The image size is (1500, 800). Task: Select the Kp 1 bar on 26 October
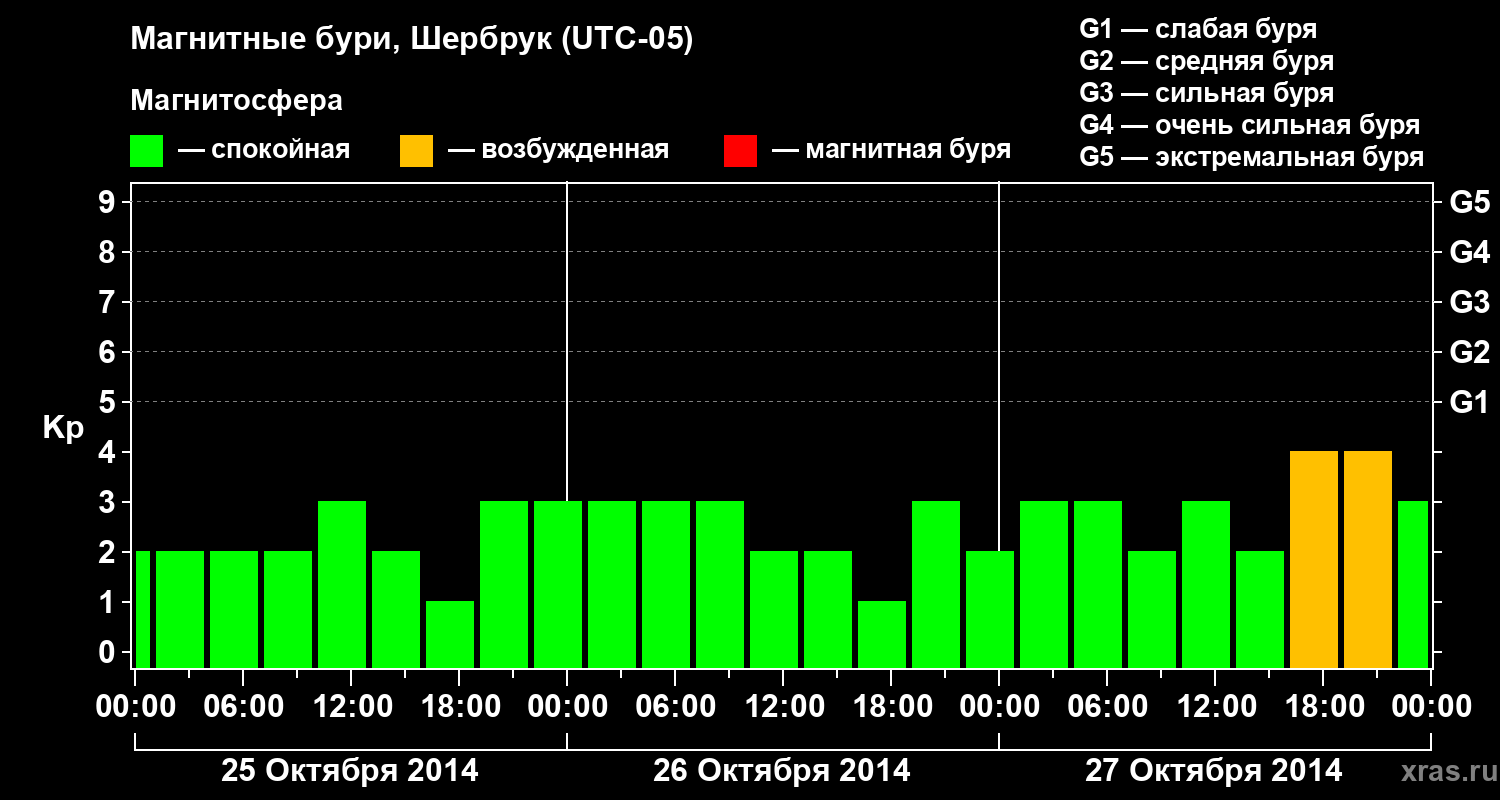click(882, 634)
